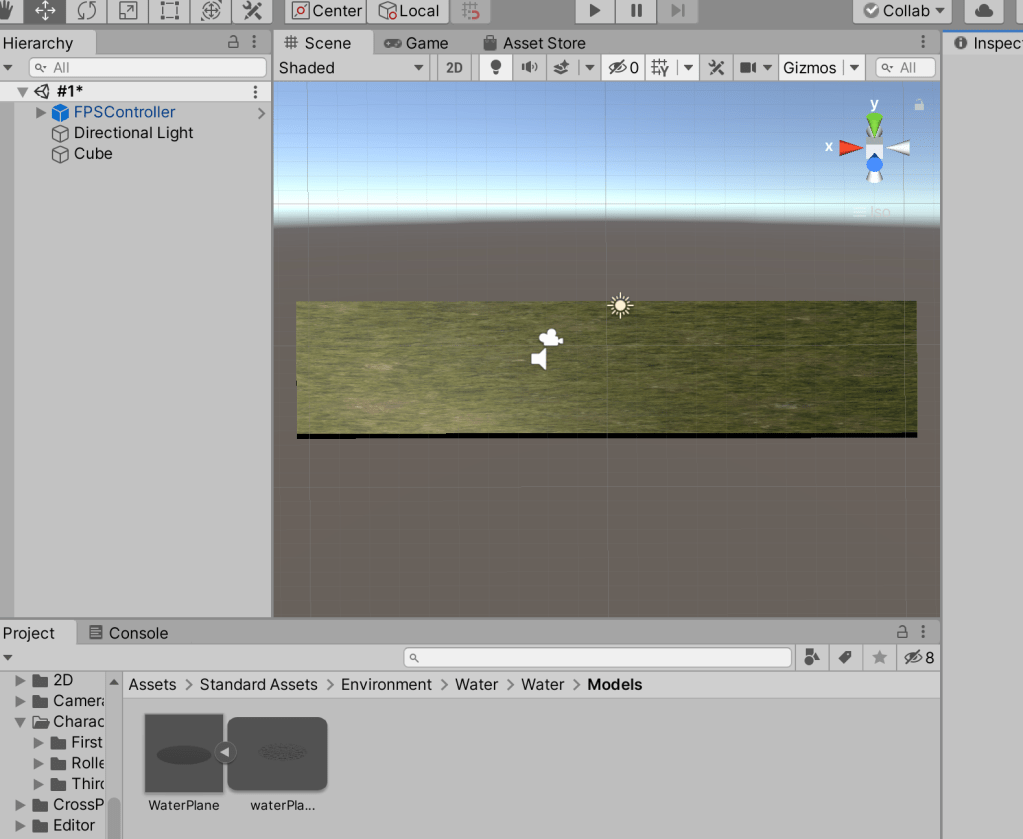Screen dimensions: 1023x839
Task: Toggle scene lighting lightbulb
Action: tap(494, 68)
